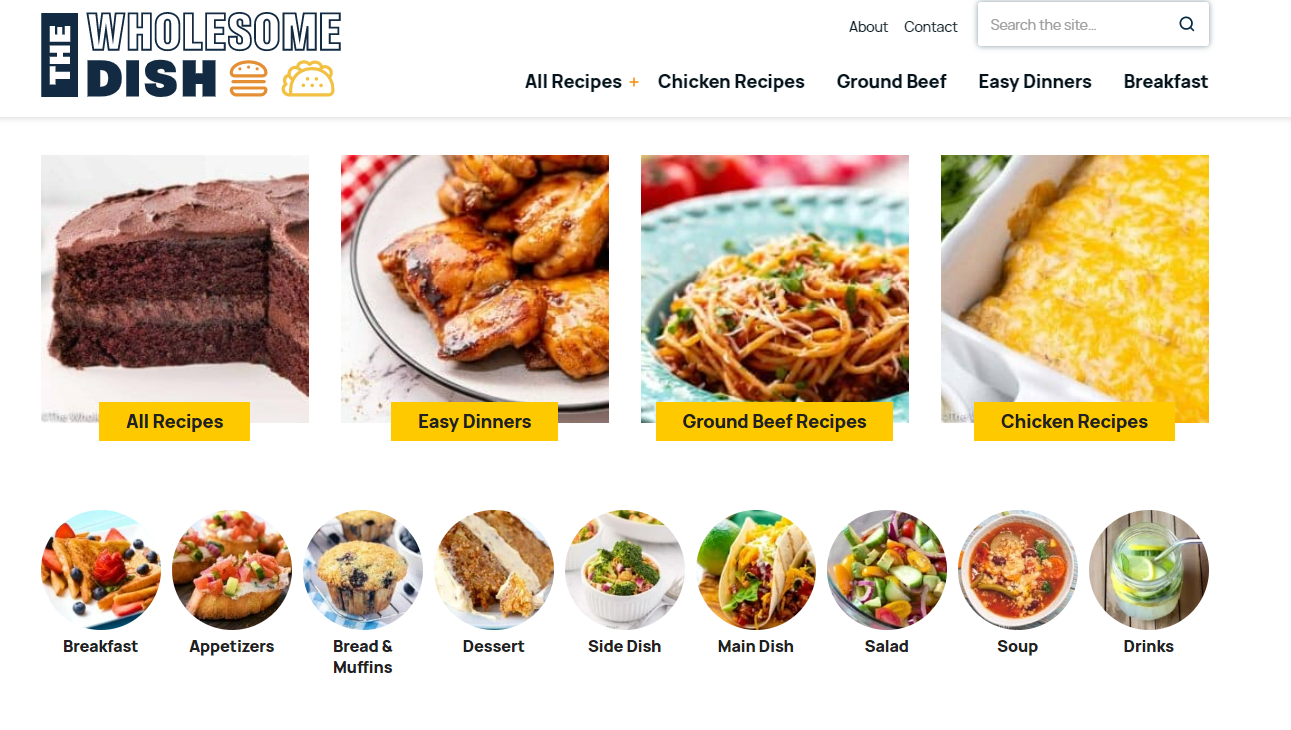The height and width of the screenshot is (730, 1291).
Task: Open The Wholesome Dish logo home link
Action: pos(190,55)
